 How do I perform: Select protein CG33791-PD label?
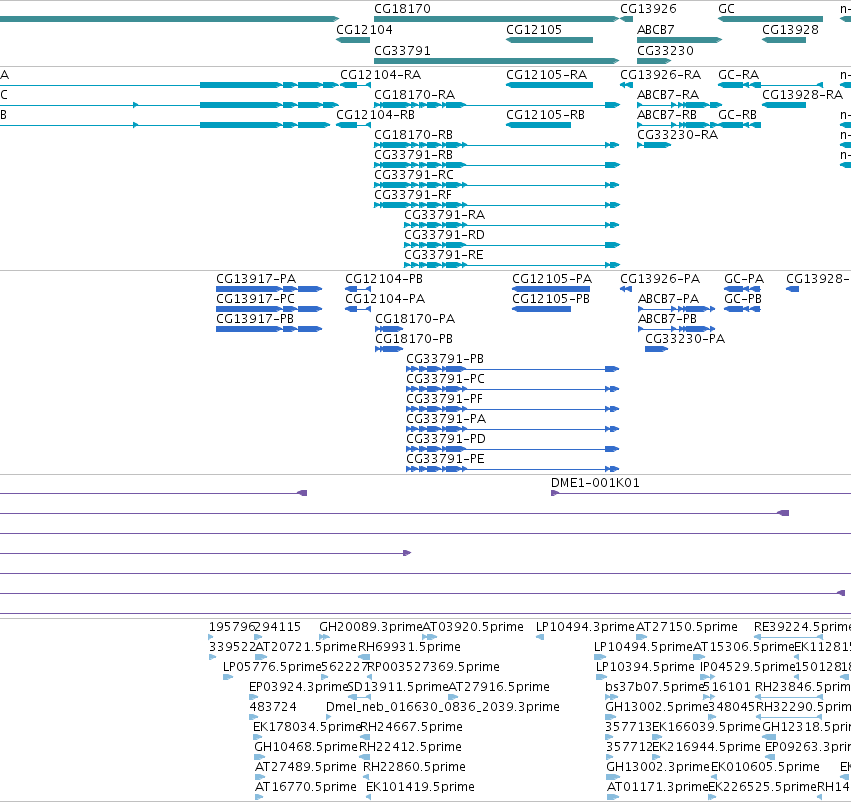[x=446, y=439]
